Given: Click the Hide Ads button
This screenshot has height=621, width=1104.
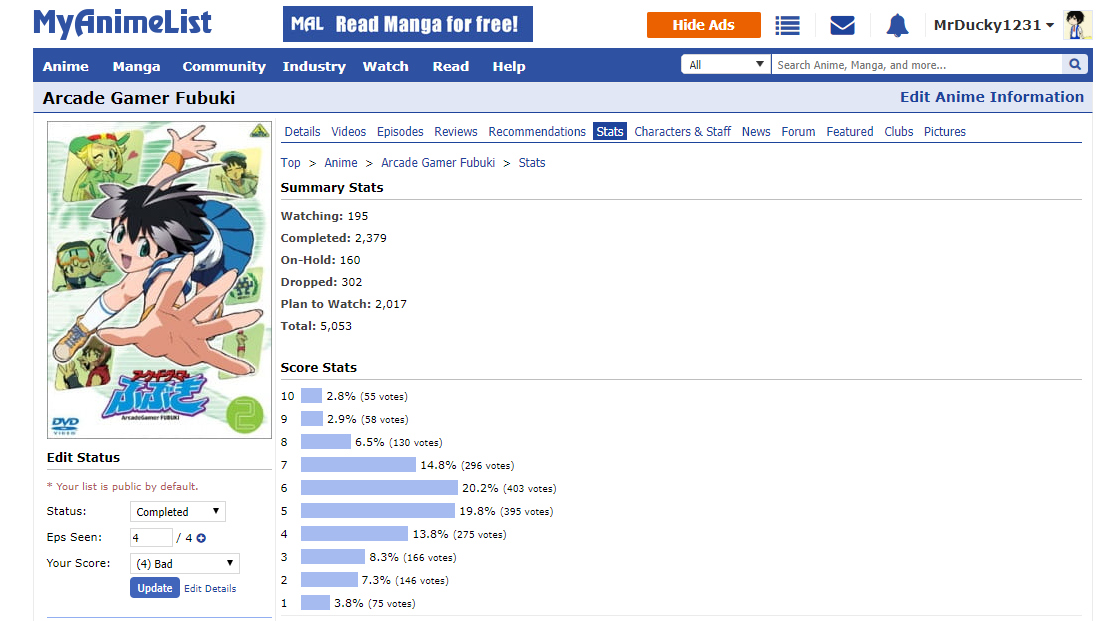Looking at the screenshot, I should click(703, 25).
